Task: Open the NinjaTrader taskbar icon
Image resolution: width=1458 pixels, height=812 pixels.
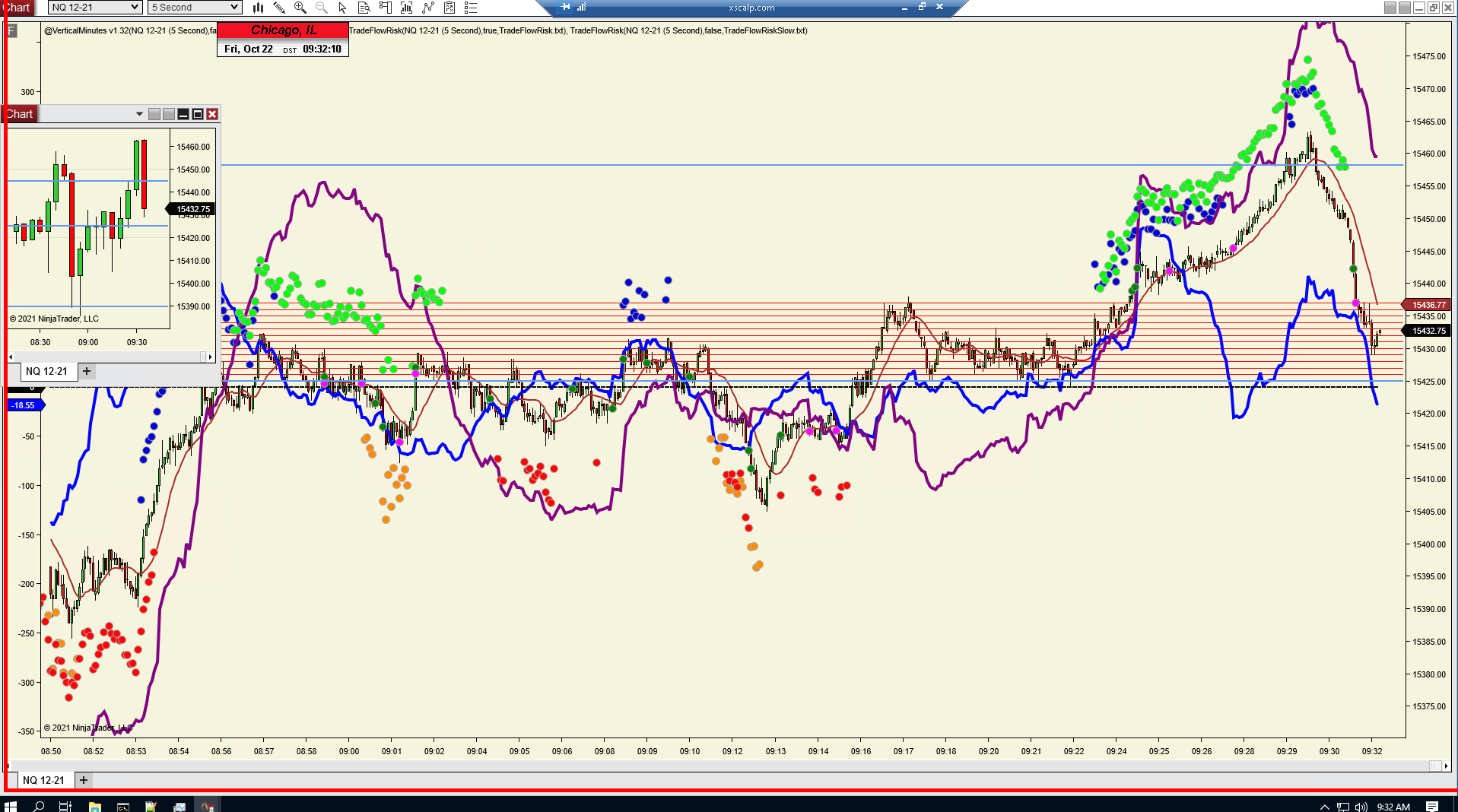Action: click(207, 806)
